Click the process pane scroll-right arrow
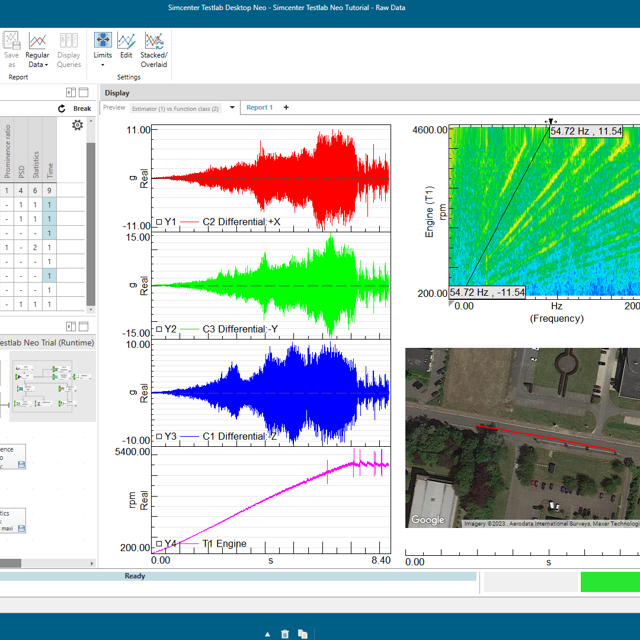The width and height of the screenshot is (640, 640). coord(92,563)
